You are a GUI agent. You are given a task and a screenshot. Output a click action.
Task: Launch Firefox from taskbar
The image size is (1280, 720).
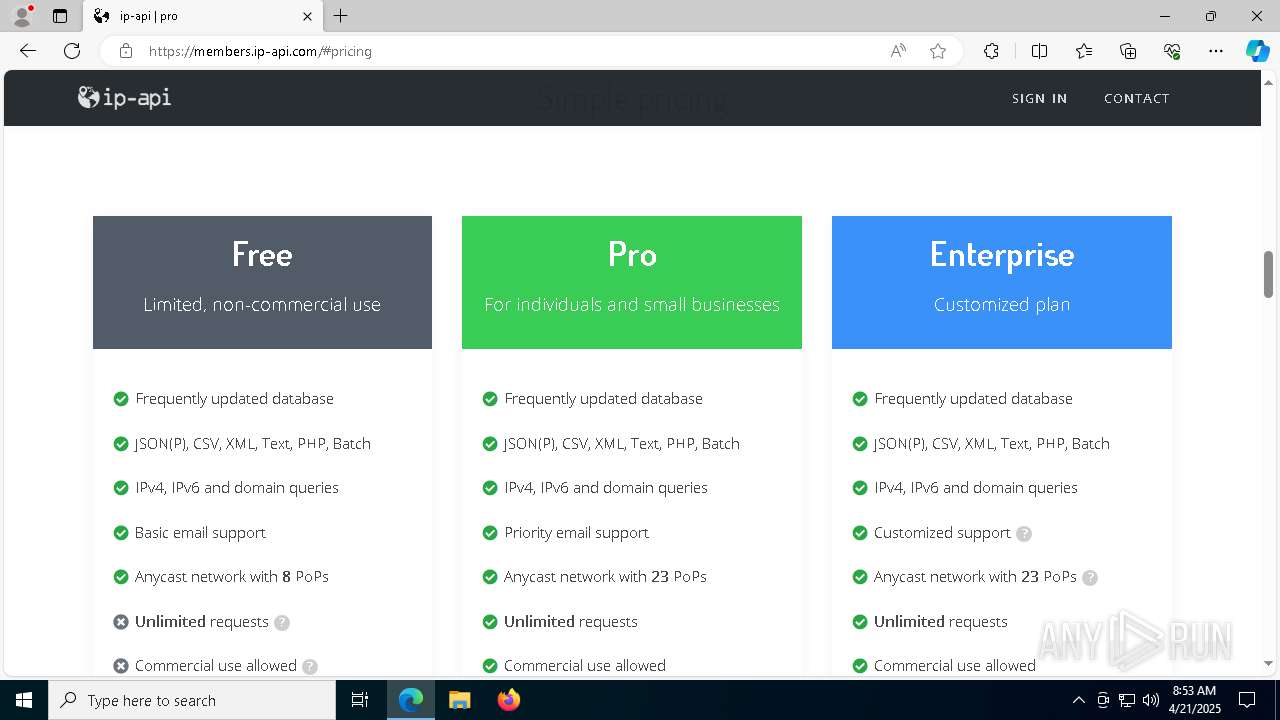point(508,700)
